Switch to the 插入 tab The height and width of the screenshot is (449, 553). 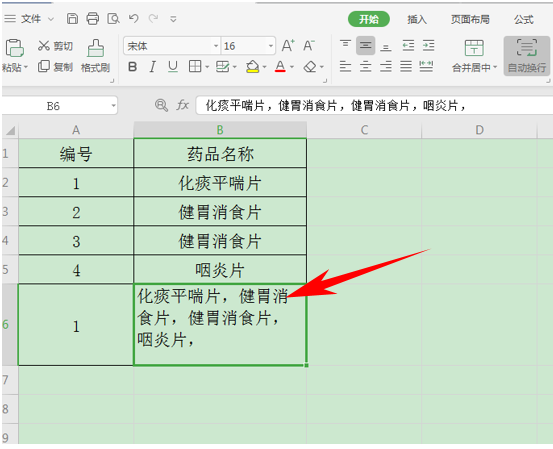point(417,19)
